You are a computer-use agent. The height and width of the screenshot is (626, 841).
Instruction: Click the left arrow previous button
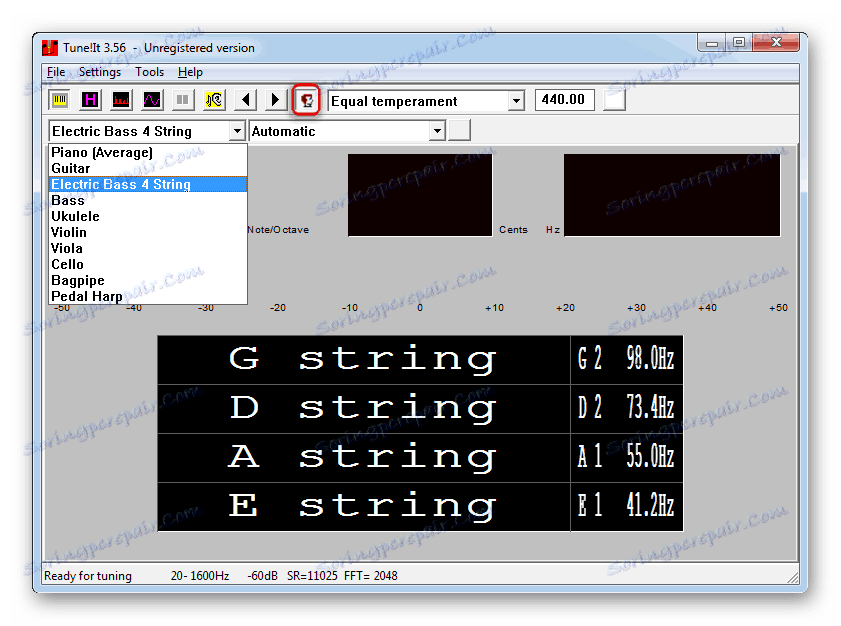tap(246, 100)
